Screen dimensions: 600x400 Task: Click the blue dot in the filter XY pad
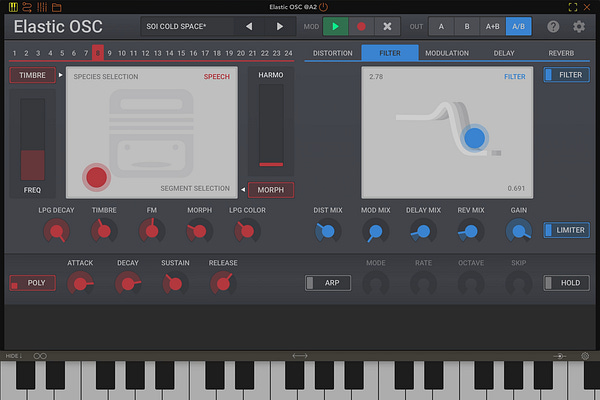(474, 138)
